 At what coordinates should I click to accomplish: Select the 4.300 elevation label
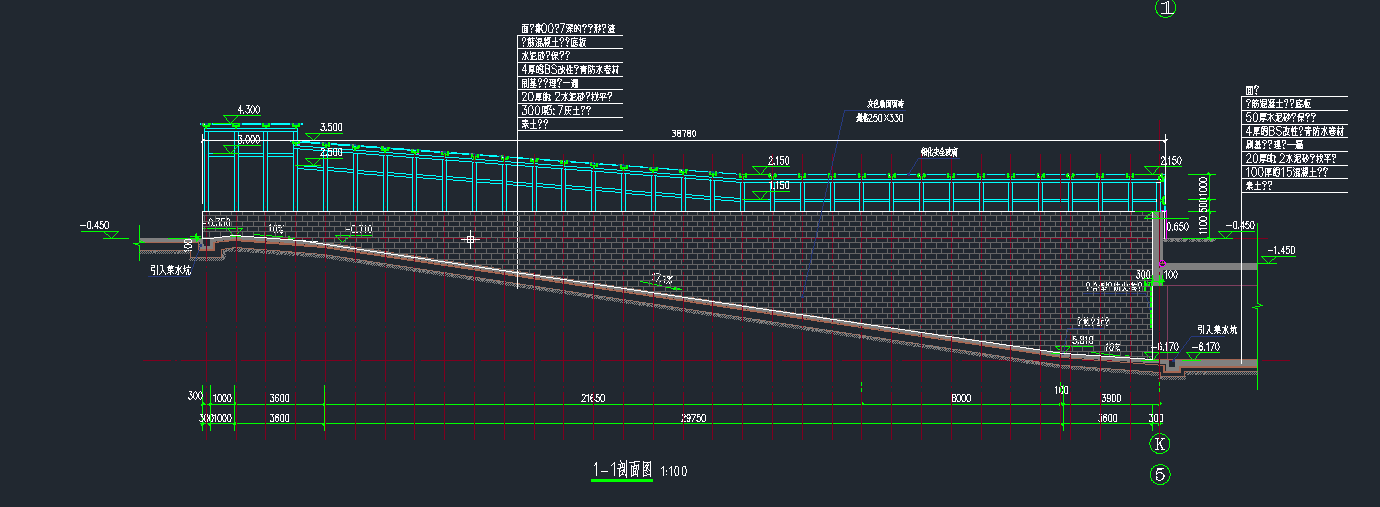click(248, 110)
